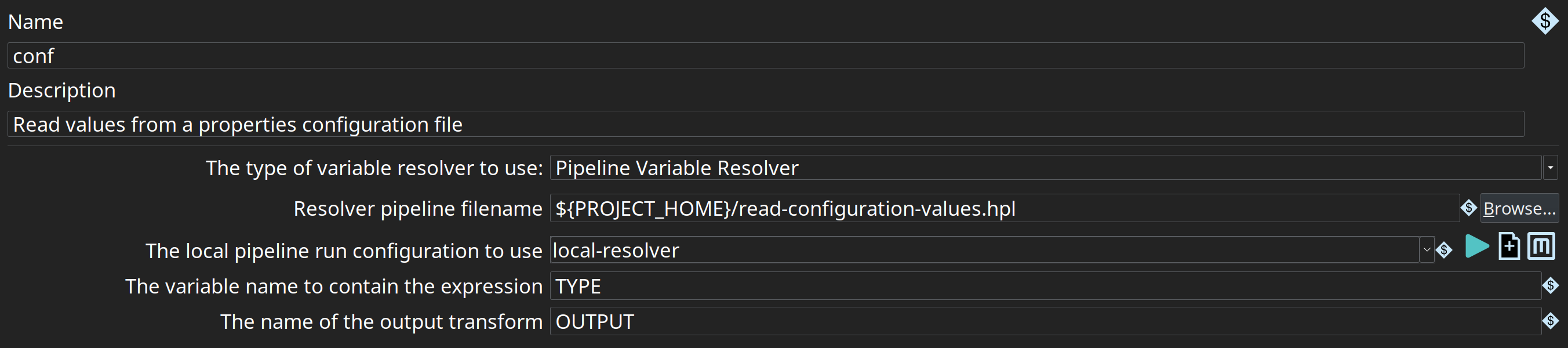The image size is (1568, 348).
Task: Click the large variable icon beside Name
Action: coord(1545,21)
